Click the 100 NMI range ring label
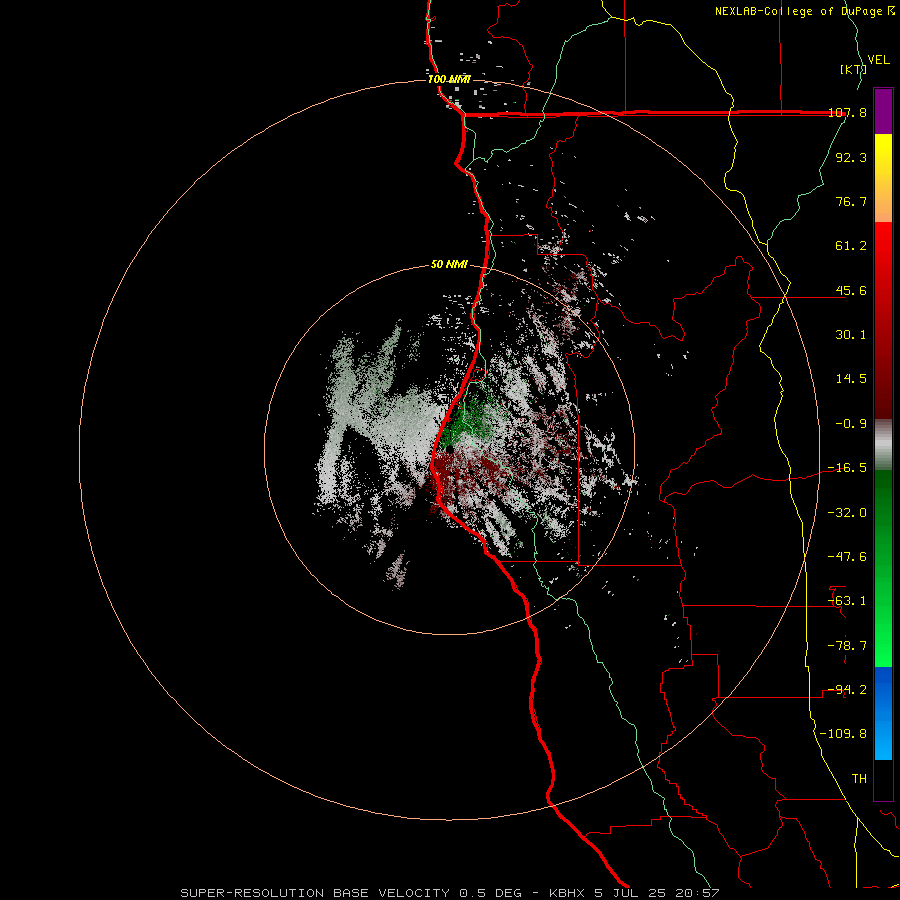The image size is (900, 900). click(449, 79)
